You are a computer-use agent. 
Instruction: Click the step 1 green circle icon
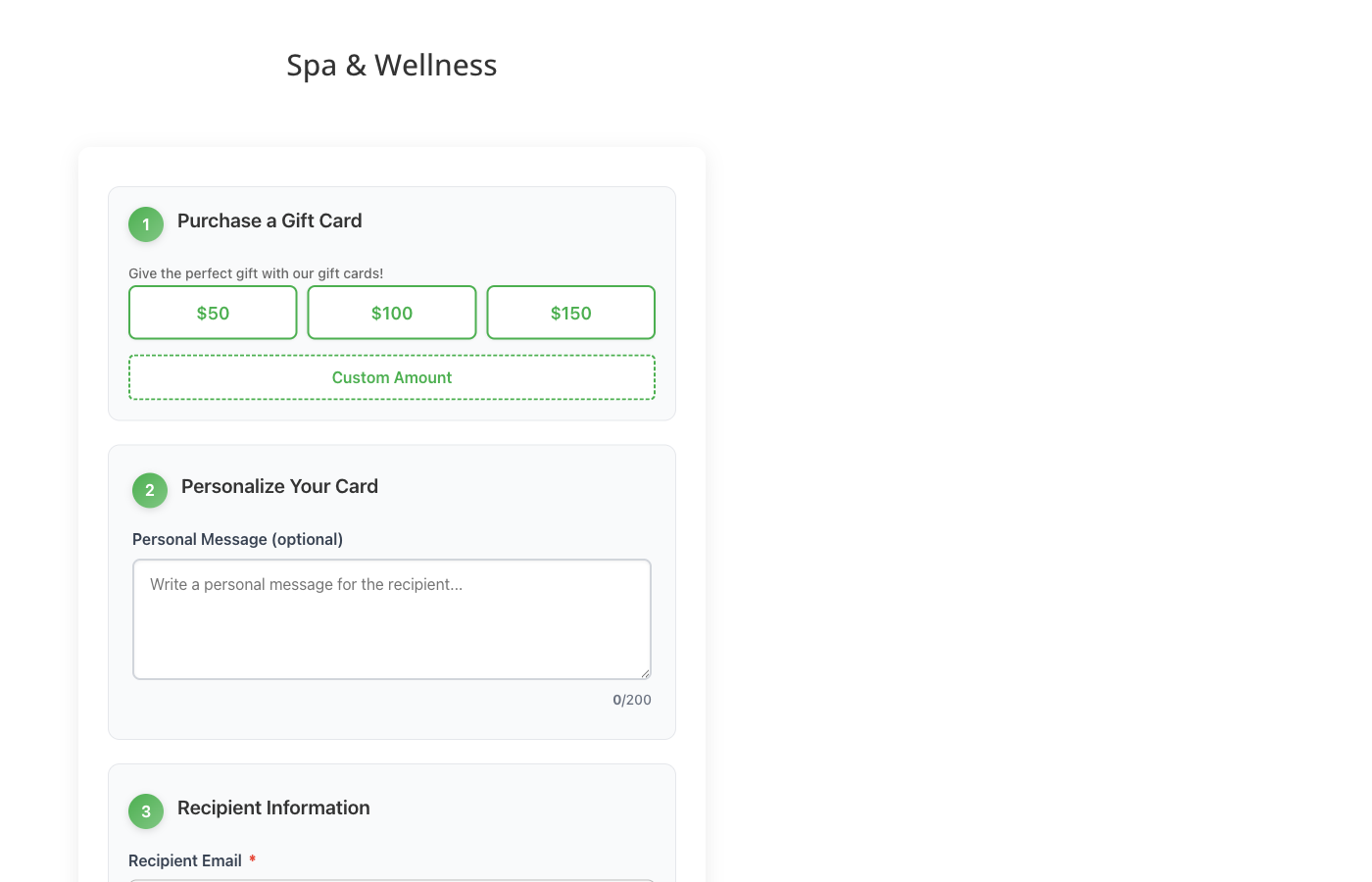point(146,223)
